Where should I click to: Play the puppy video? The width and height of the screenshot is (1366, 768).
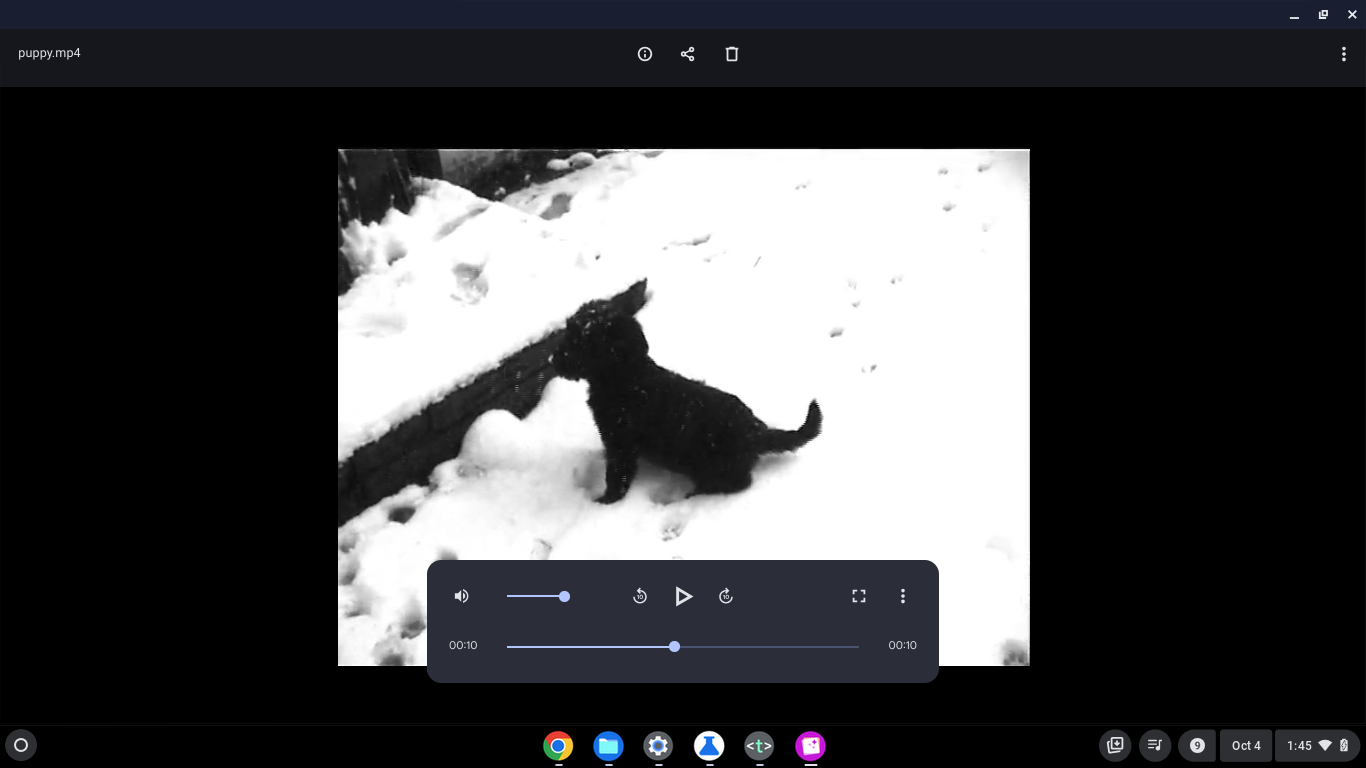click(x=684, y=596)
